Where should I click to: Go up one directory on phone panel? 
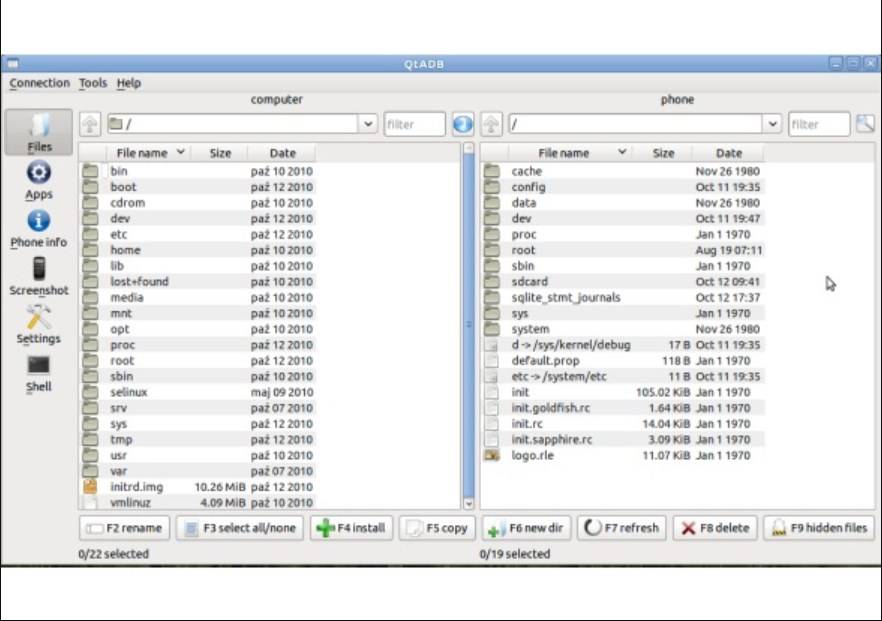[491, 124]
